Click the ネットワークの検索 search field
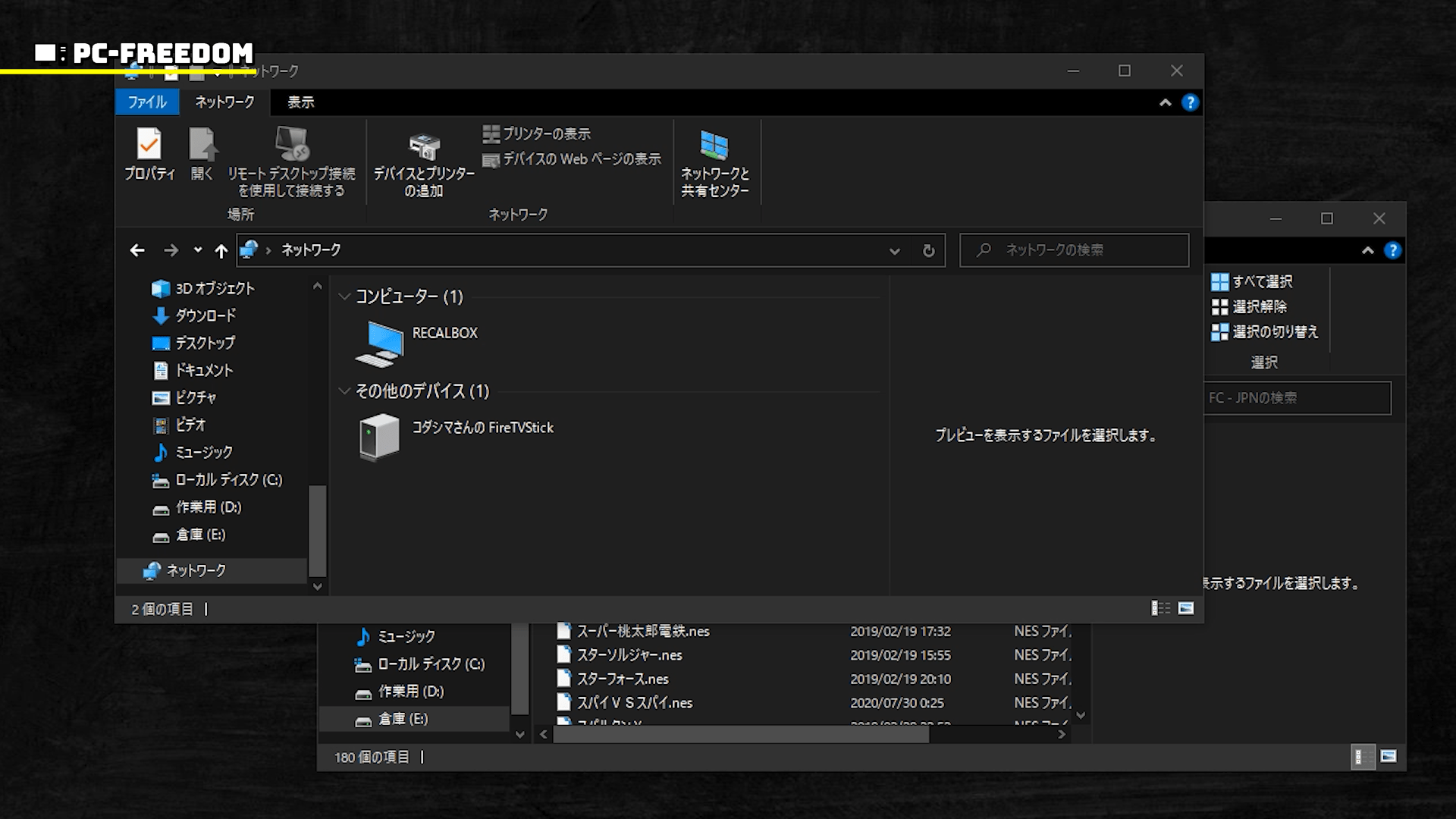 [x=1073, y=250]
